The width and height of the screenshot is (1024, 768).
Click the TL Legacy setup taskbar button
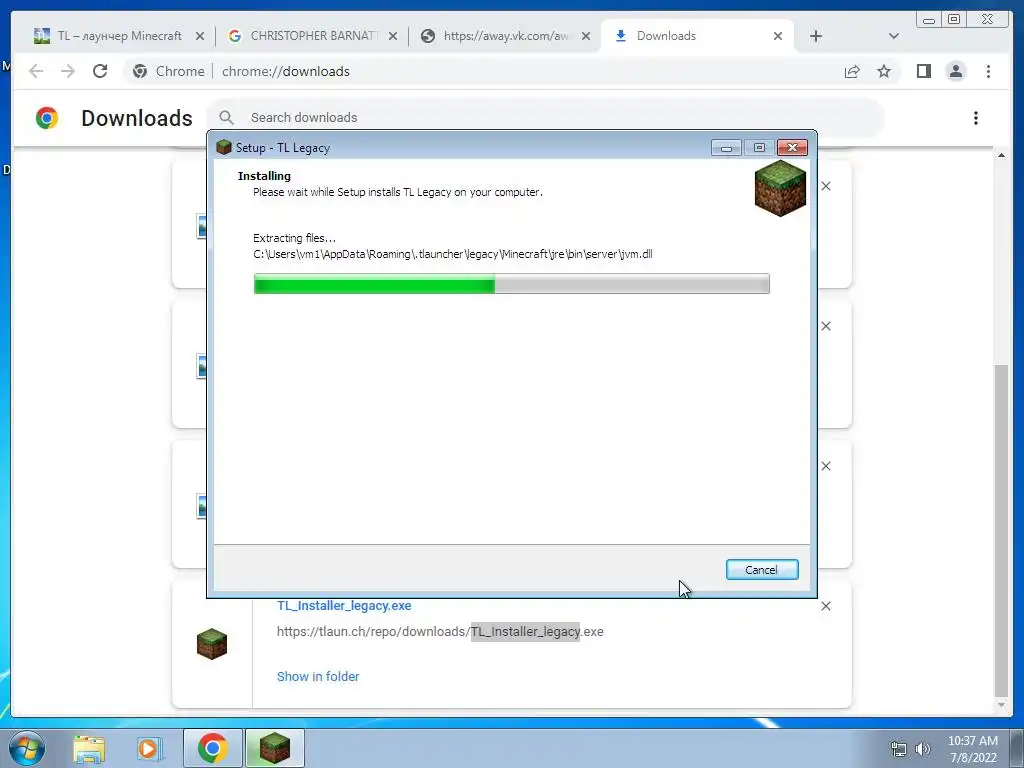tap(274, 748)
